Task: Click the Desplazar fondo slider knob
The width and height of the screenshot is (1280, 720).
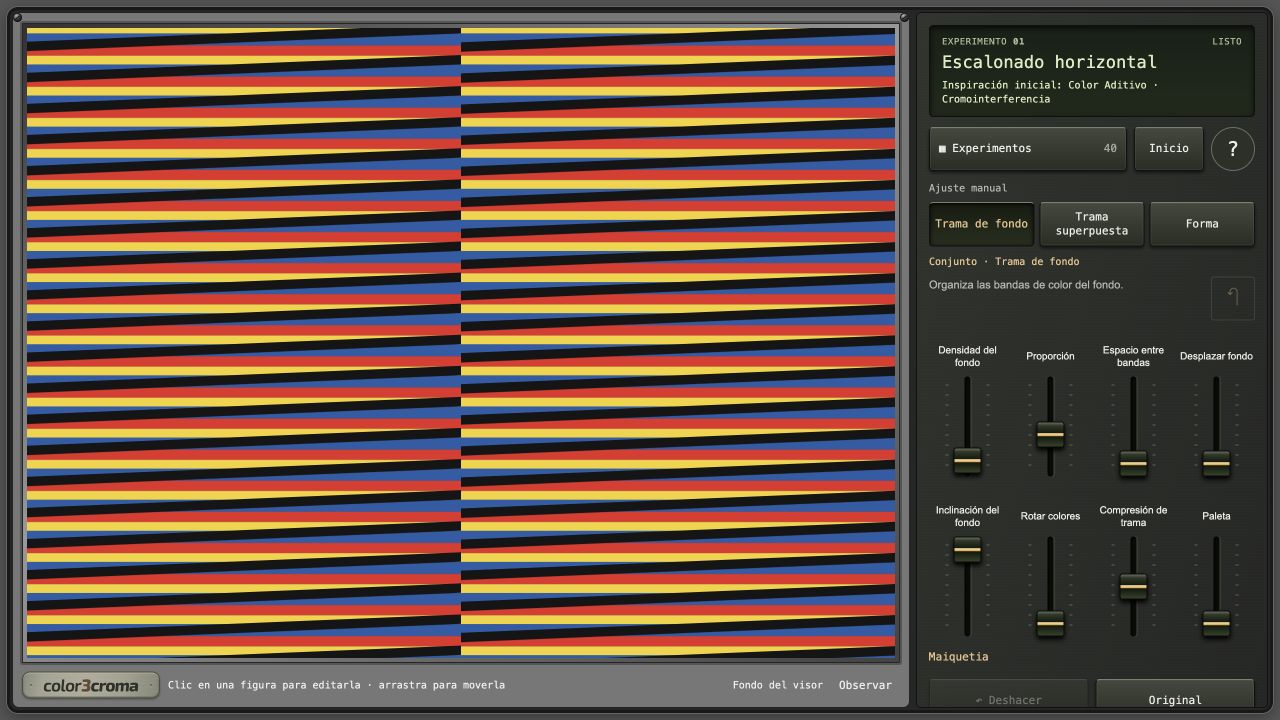Action: [1216, 464]
